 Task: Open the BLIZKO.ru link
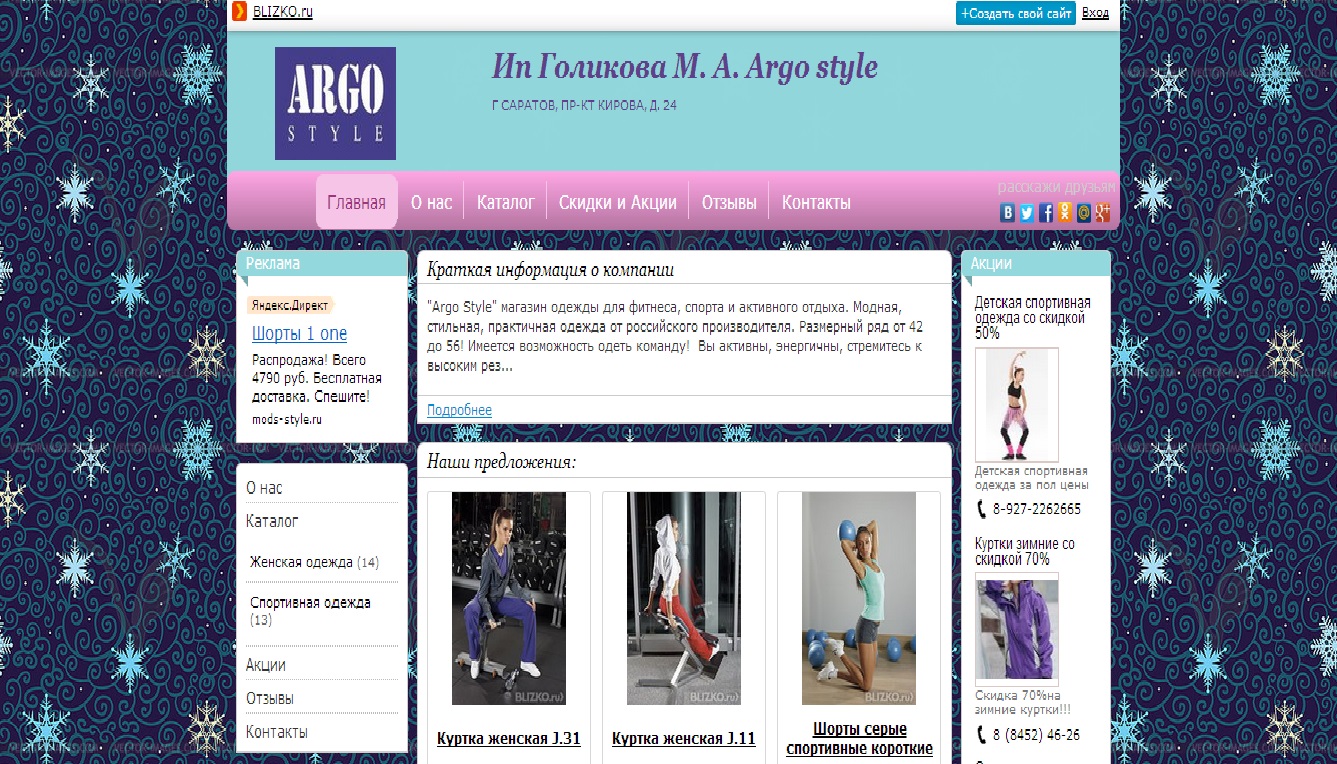pos(283,12)
